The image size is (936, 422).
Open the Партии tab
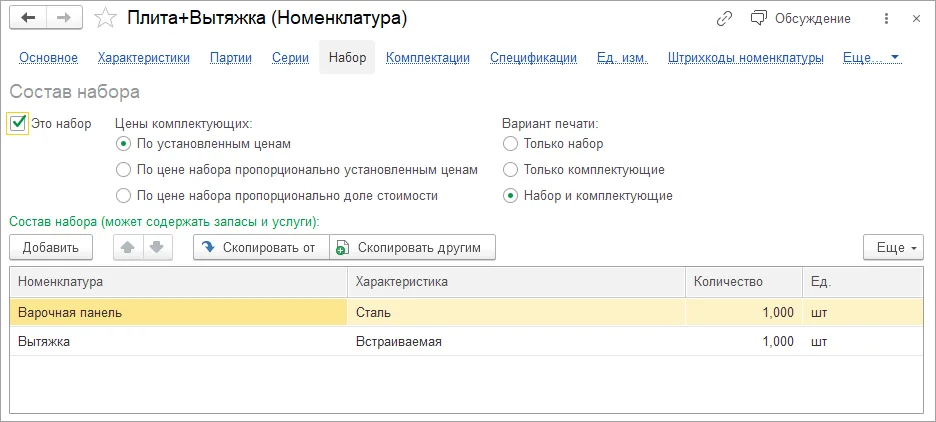tap(231, 57)
